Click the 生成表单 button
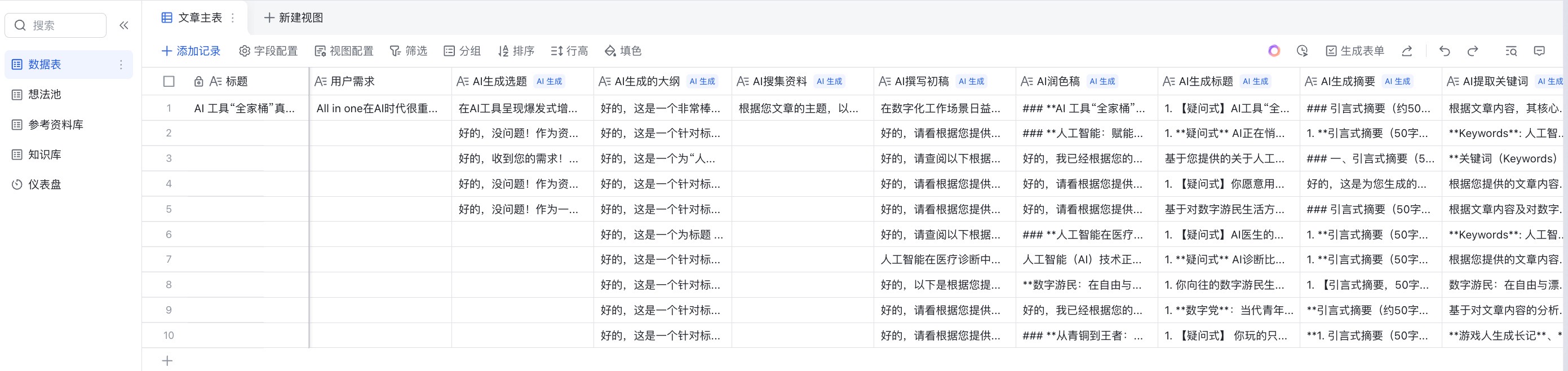This screenshot has height=371, width=1568. 1355,51
